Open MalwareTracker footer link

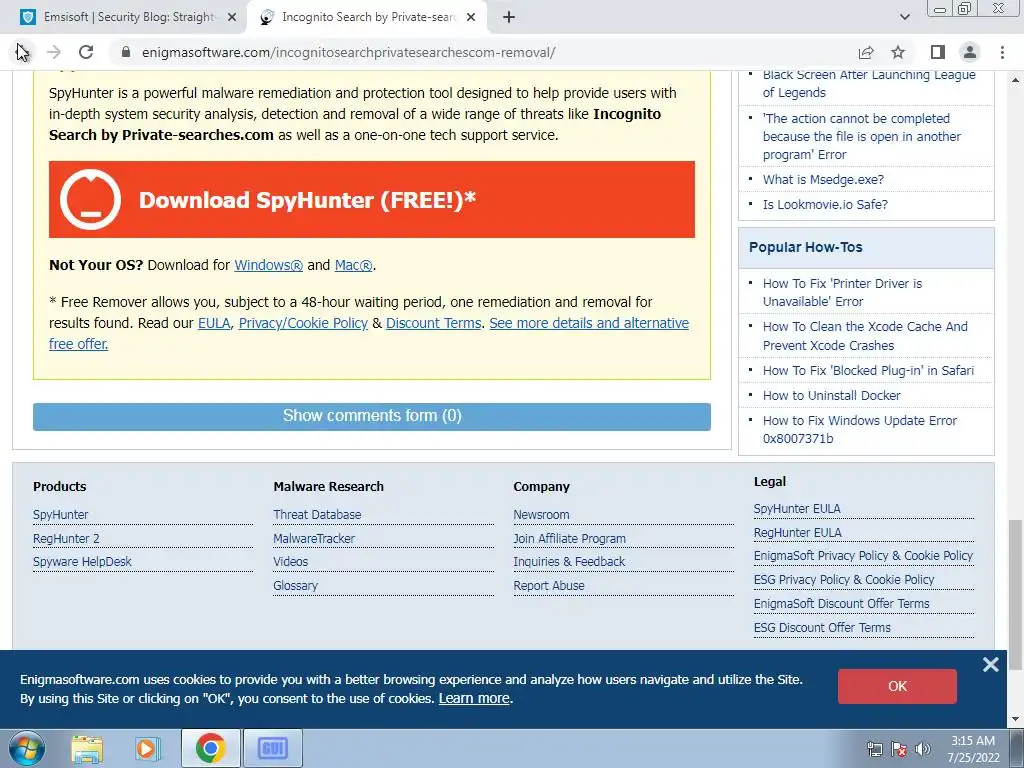tap(314, 539)
